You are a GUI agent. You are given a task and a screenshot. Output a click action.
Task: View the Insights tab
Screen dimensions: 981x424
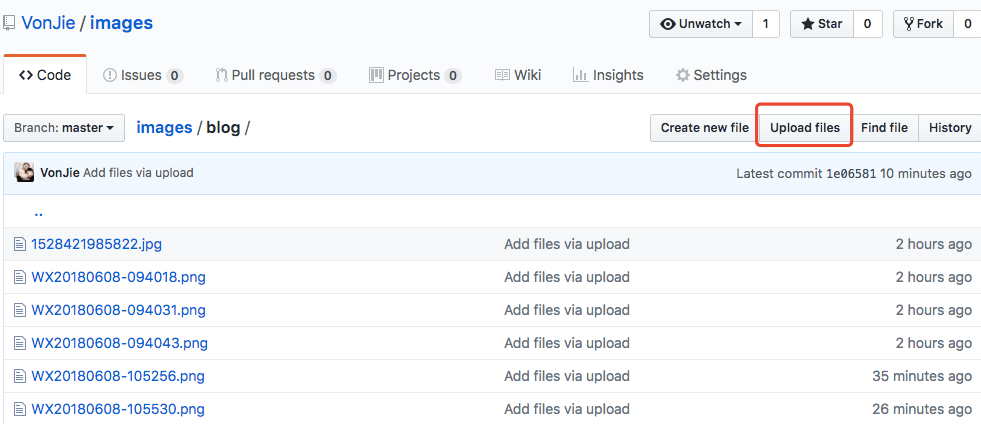(x=608, y=75)
